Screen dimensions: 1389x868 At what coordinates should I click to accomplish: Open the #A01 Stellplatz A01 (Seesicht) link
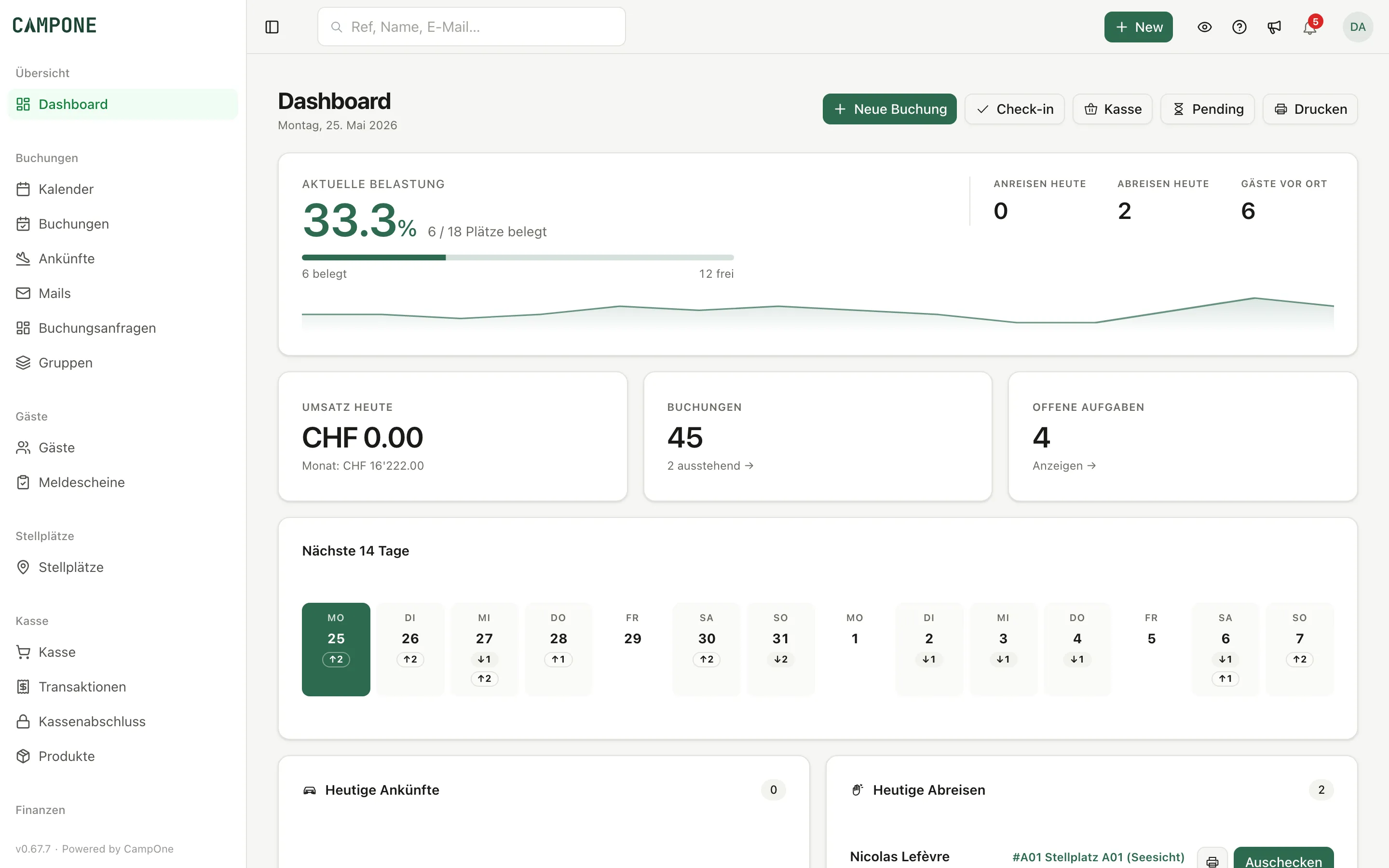(1098, 857)
